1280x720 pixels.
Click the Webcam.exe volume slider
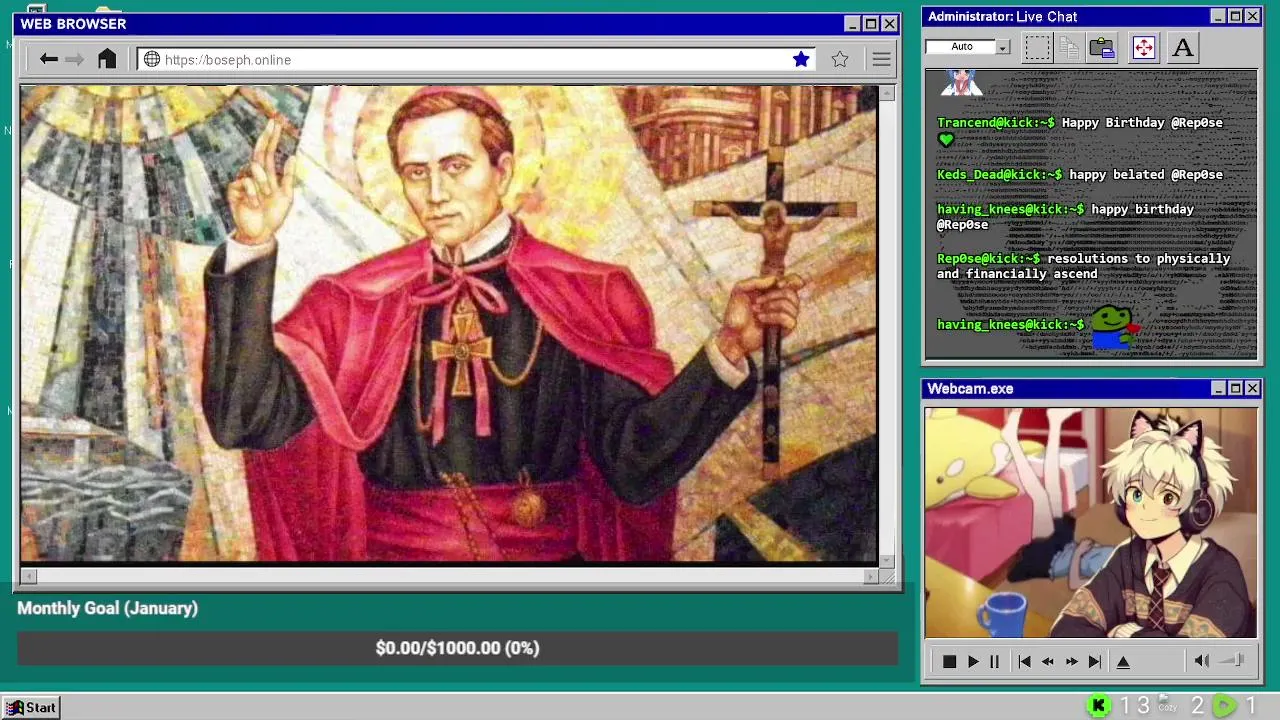[1233, 660]
